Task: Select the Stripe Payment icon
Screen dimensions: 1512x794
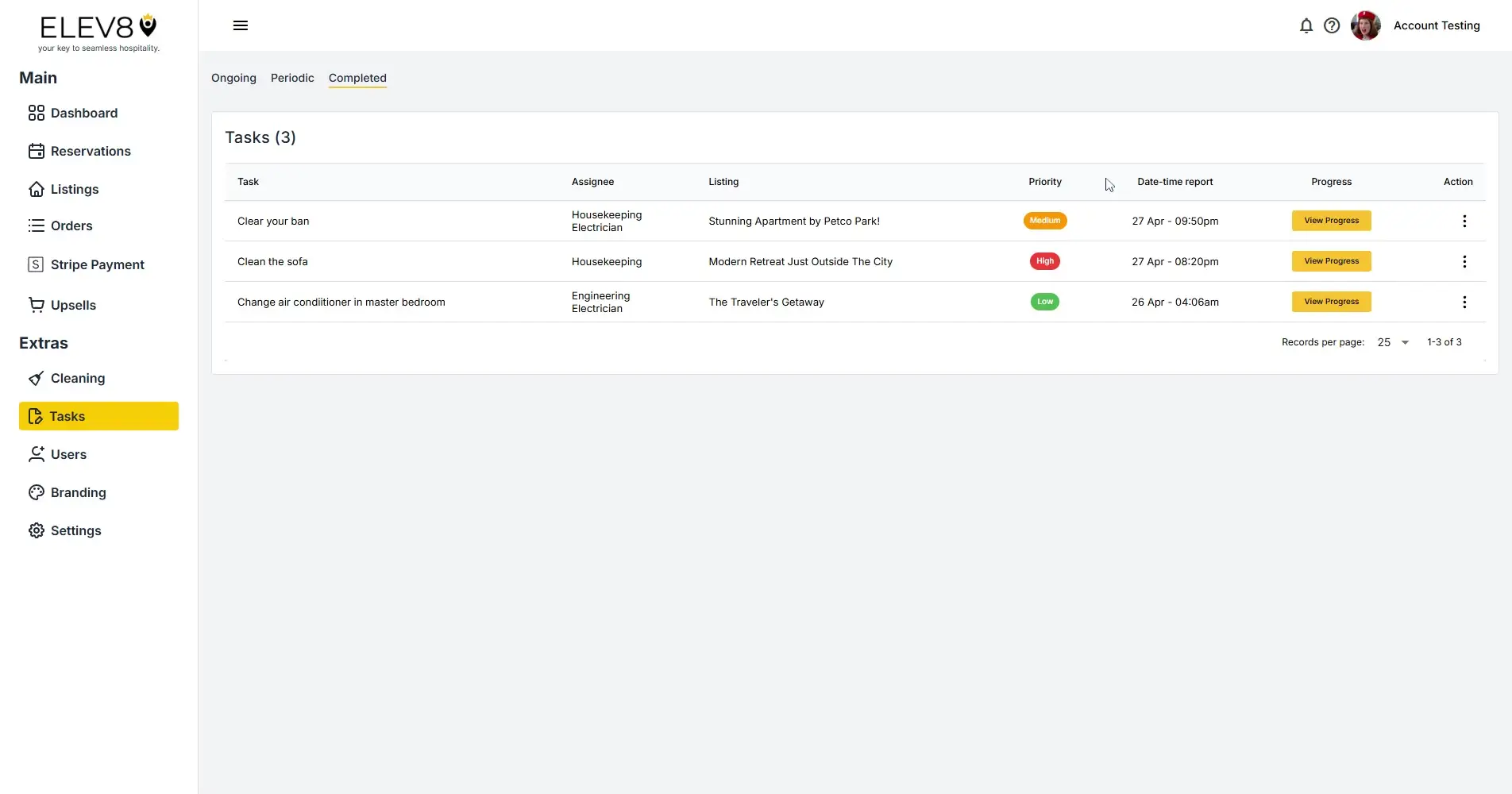Action: coord(36,264)
